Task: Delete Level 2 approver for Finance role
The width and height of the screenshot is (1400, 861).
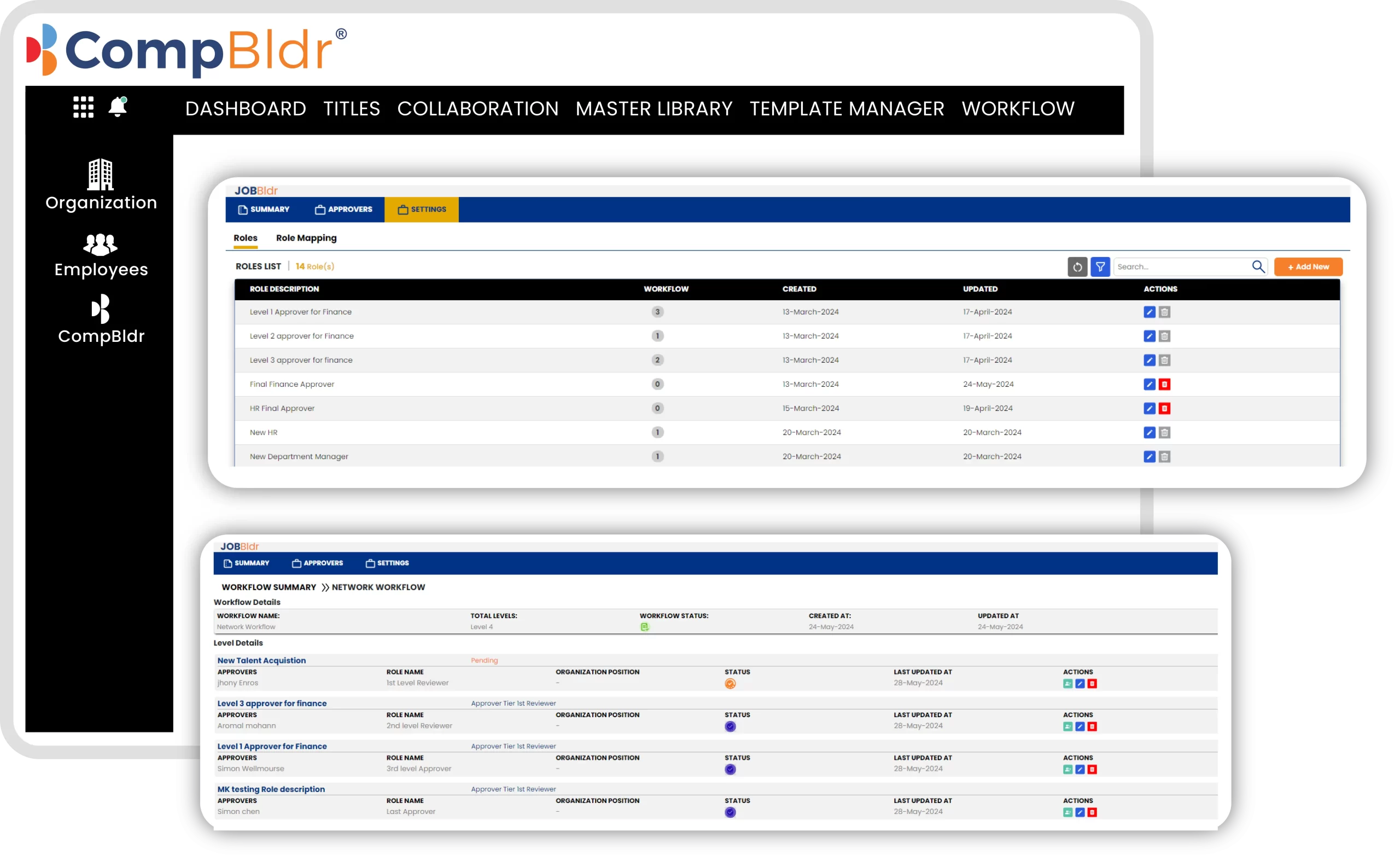Action: [x=1165, y=336]
